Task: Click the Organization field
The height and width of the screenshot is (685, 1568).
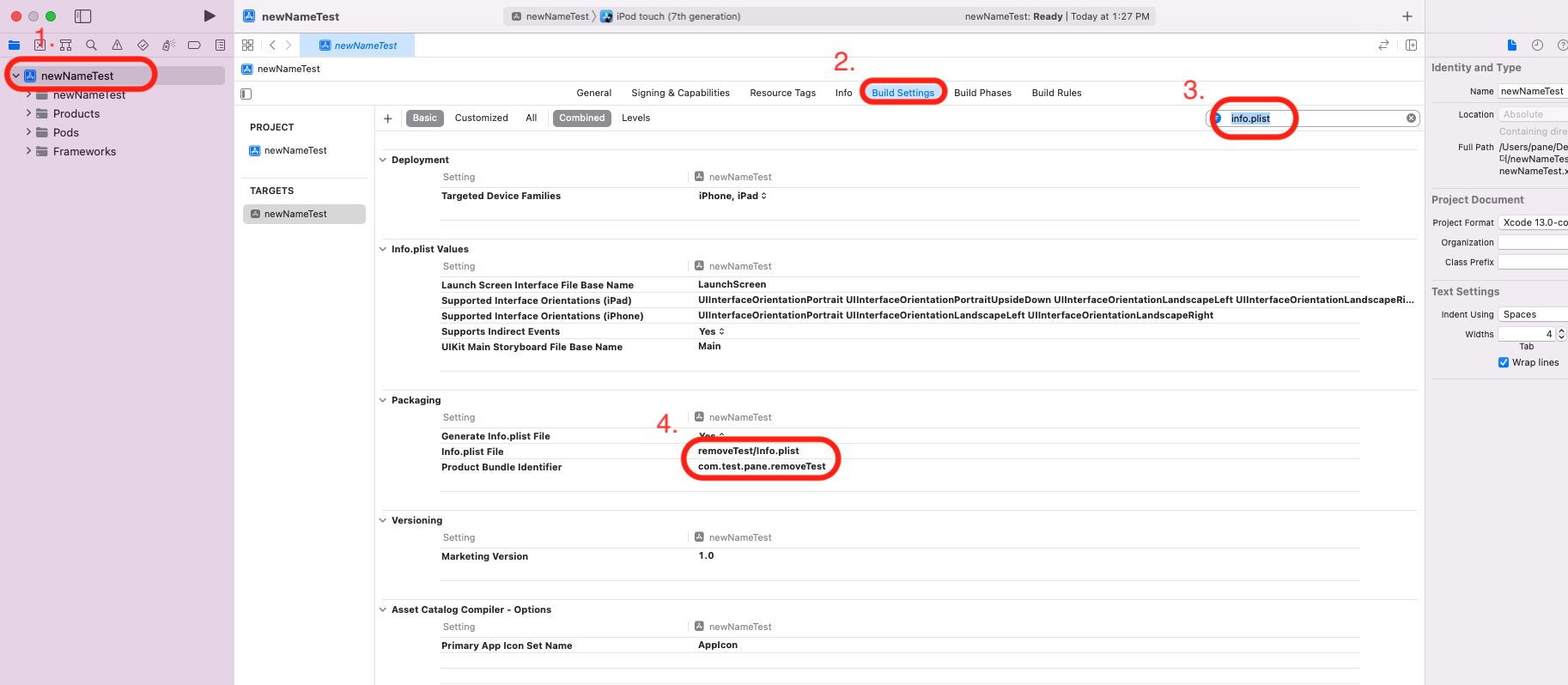Action: (1533, 242)
